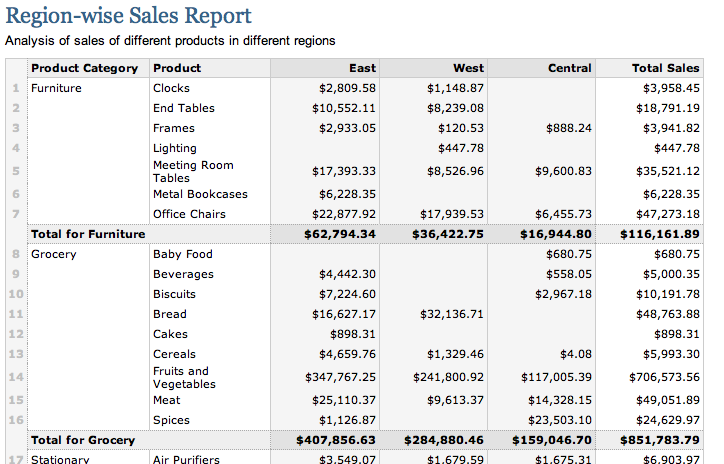
Task: Select the Furniture category cell
Action: coord(56,88)
